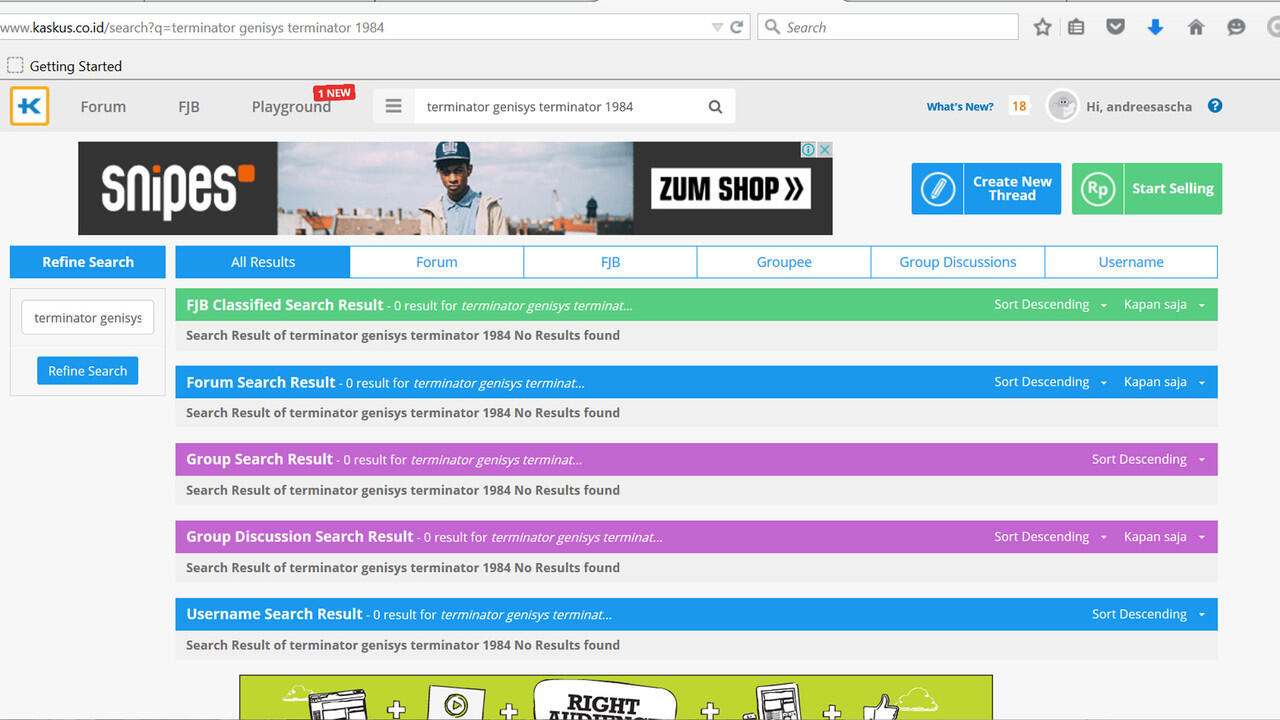The image size is (1280, 720).
Task: Click the Refine Search sidebar header
Action: click(88, 262)
